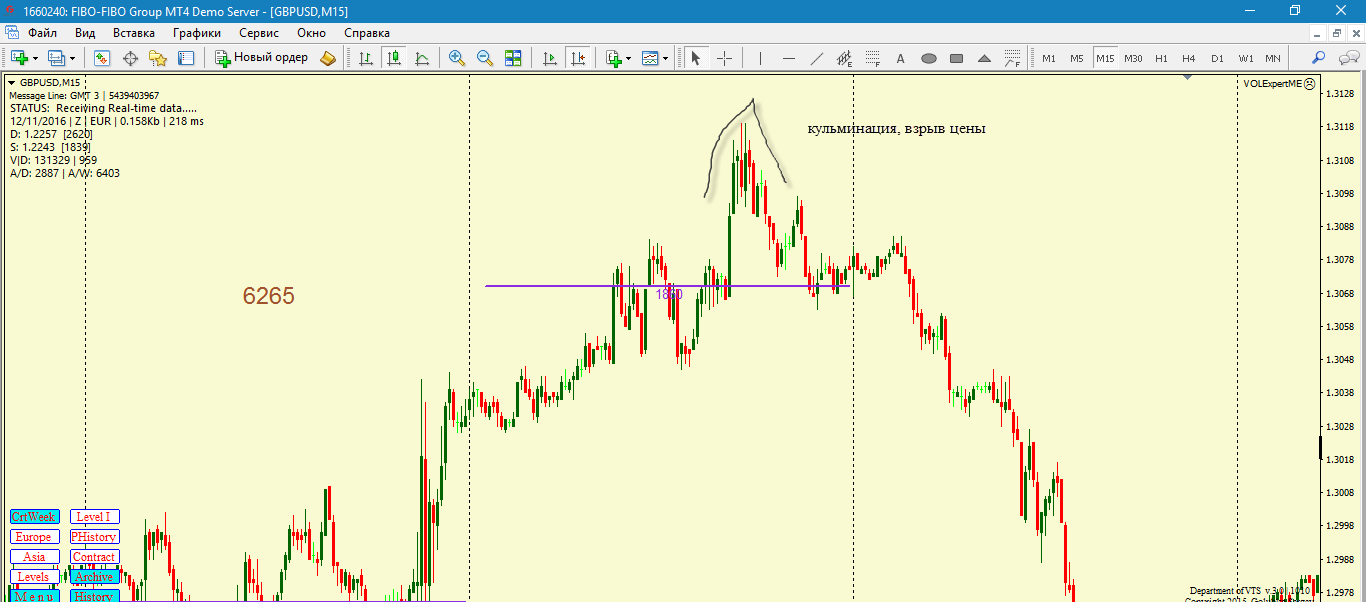Viewport: 1366px width, 602px height.
Task: Switch to H4 timeframe
Action: tap(1189, 58)
